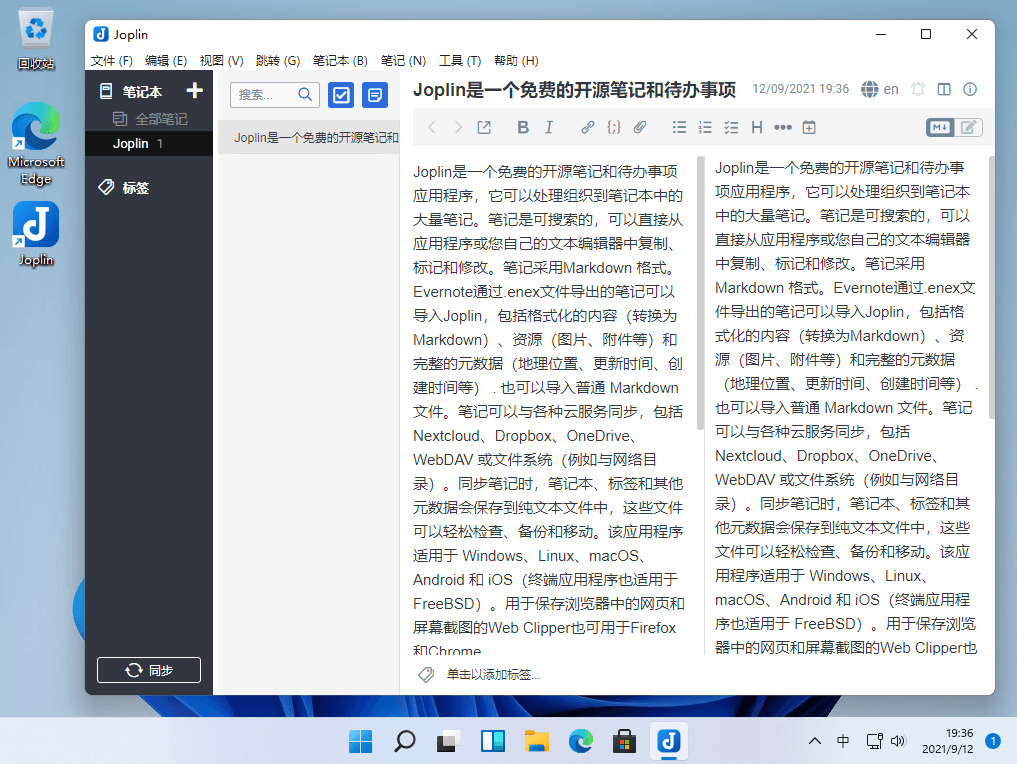Select 全部笔记 in sidebar
This screenshot has width=1017, height=764.
coord(149,119)
